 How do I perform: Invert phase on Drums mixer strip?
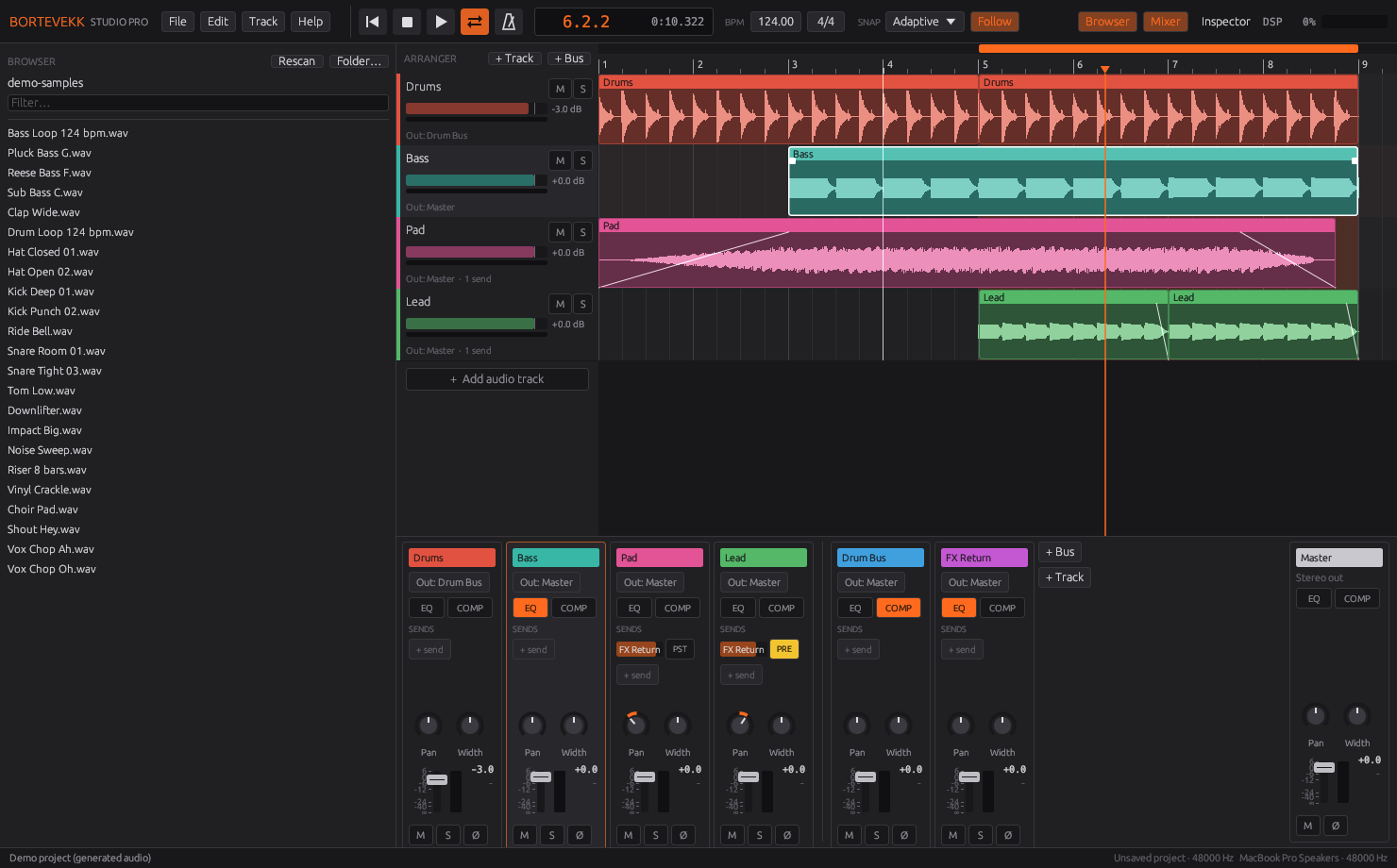click(476, 835)
